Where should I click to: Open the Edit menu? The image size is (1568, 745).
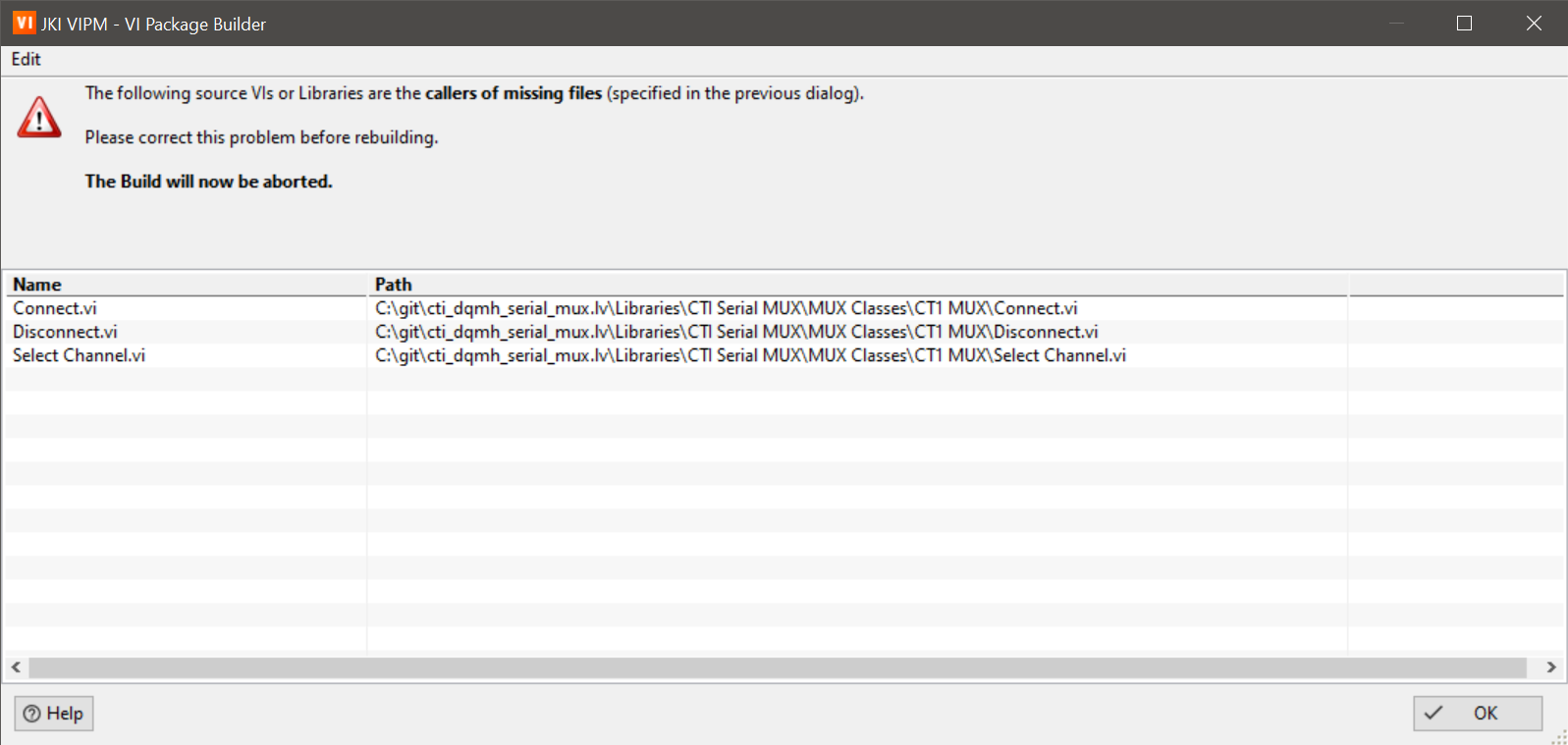pyautogui.click(x=26, y=60)
